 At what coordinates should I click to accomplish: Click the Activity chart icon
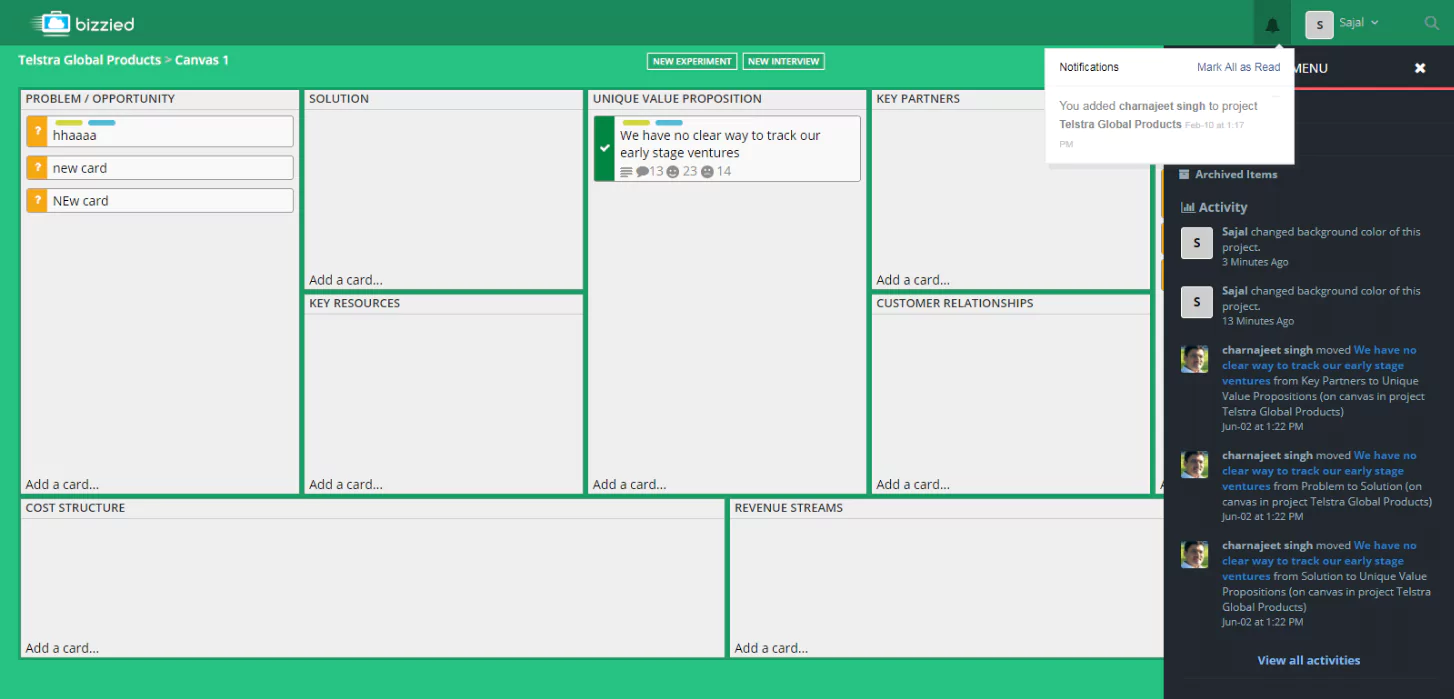point(1188,207)
